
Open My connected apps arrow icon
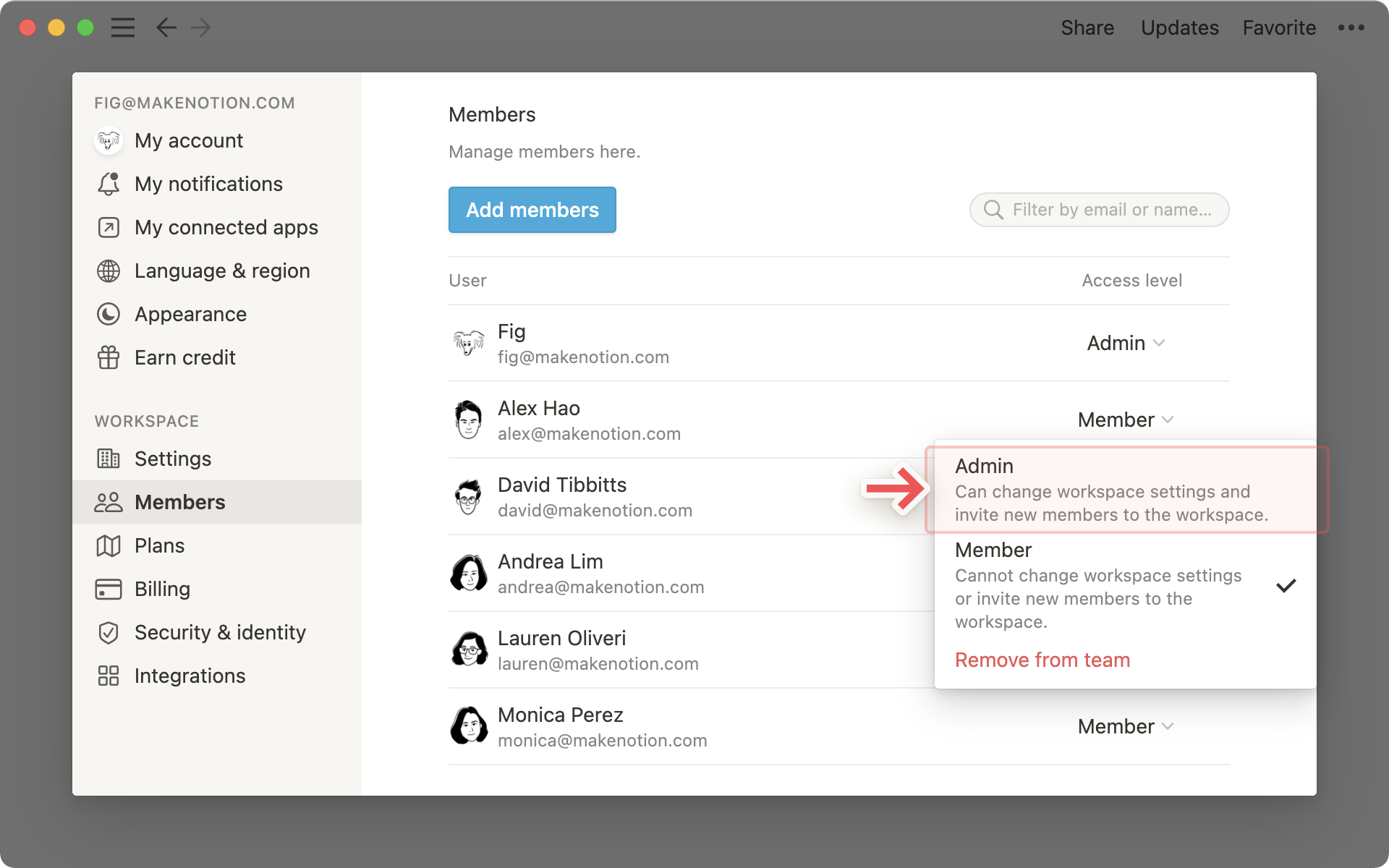(x=109, y=227)
